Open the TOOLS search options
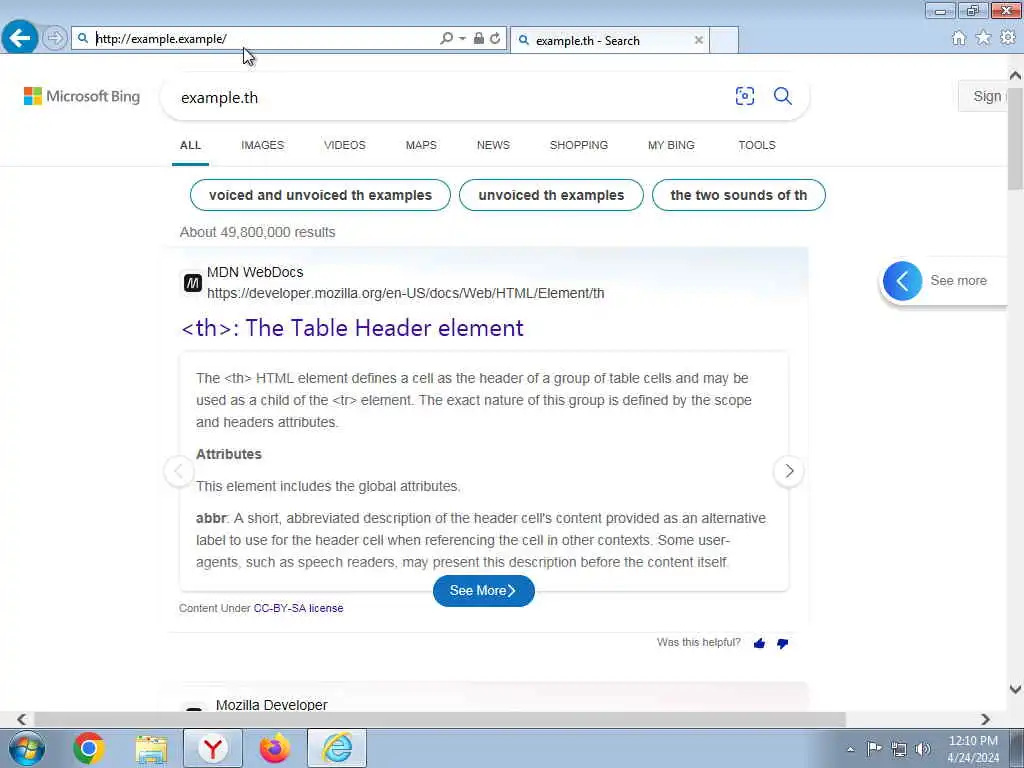This screenshot has height=768, width=1024. click(x=757, y=145)
